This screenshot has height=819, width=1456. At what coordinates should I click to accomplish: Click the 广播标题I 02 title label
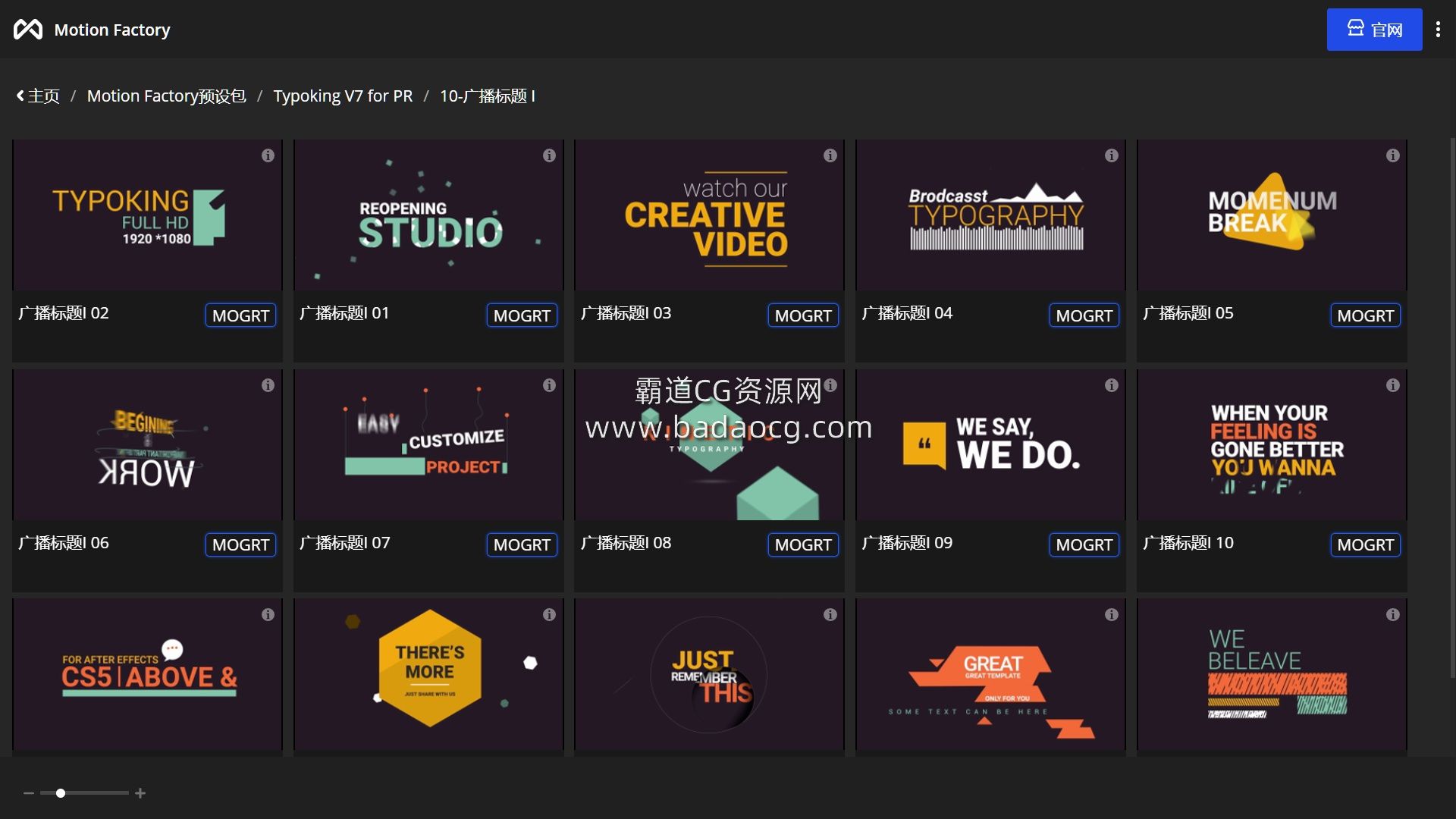(x=64, y=313)
